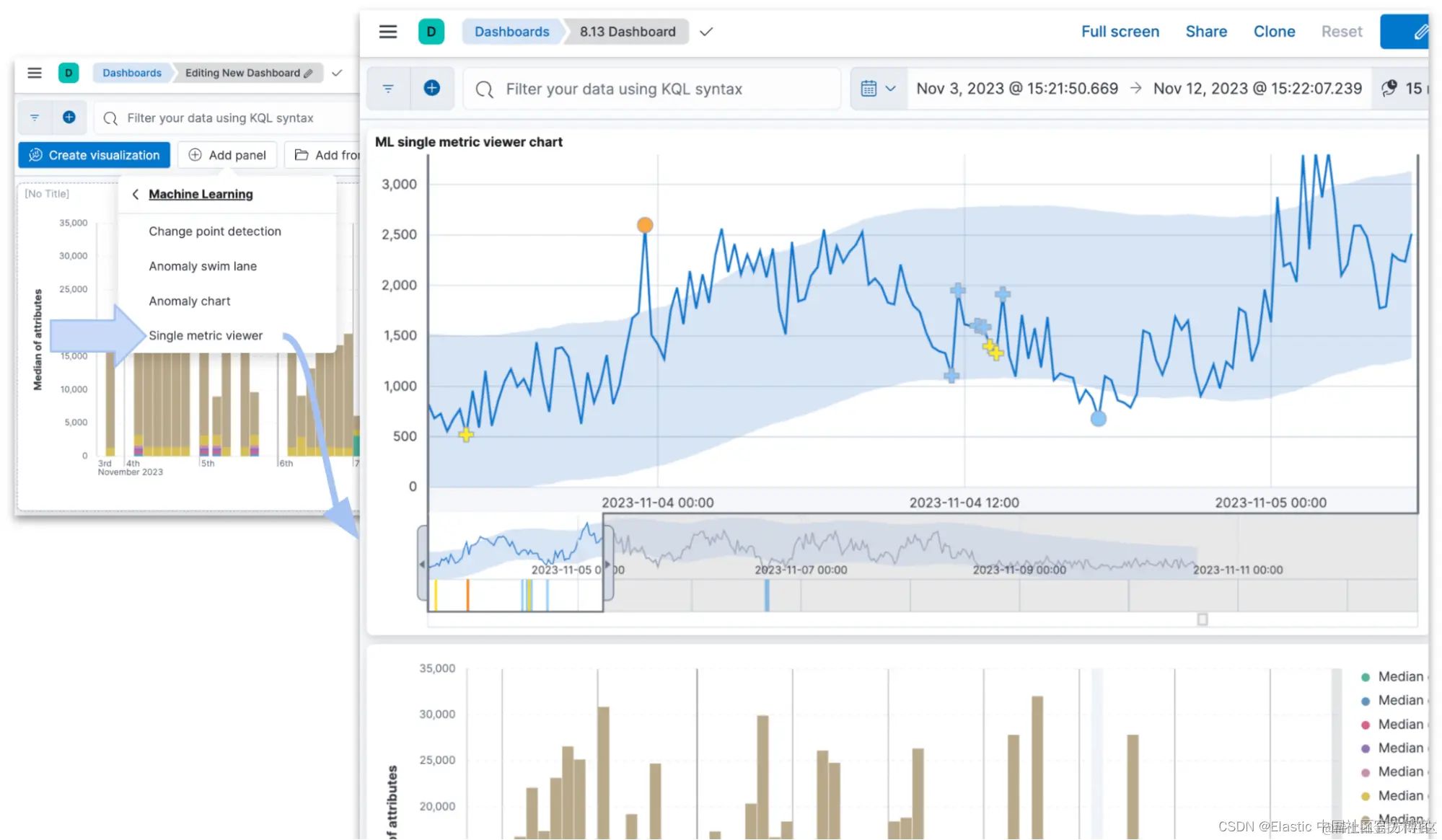Click the filter options icon in main toolbar
Screen dimensions: 1442x840
click(388, 89)
